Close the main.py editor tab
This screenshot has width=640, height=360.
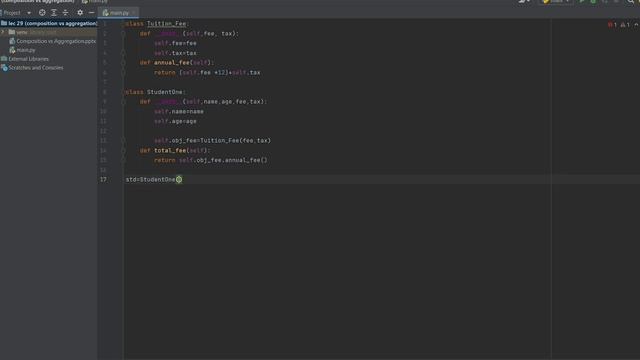click(134, 13)
